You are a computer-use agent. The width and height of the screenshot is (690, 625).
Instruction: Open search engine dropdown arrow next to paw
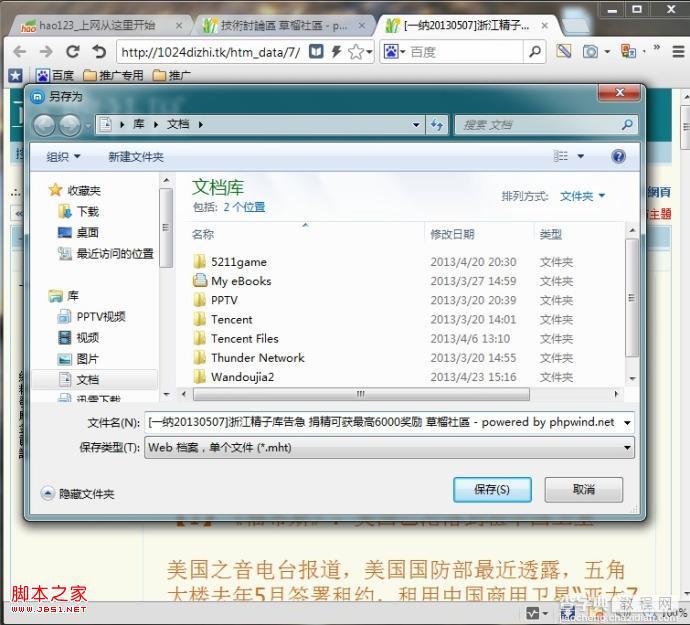(402, 52)
